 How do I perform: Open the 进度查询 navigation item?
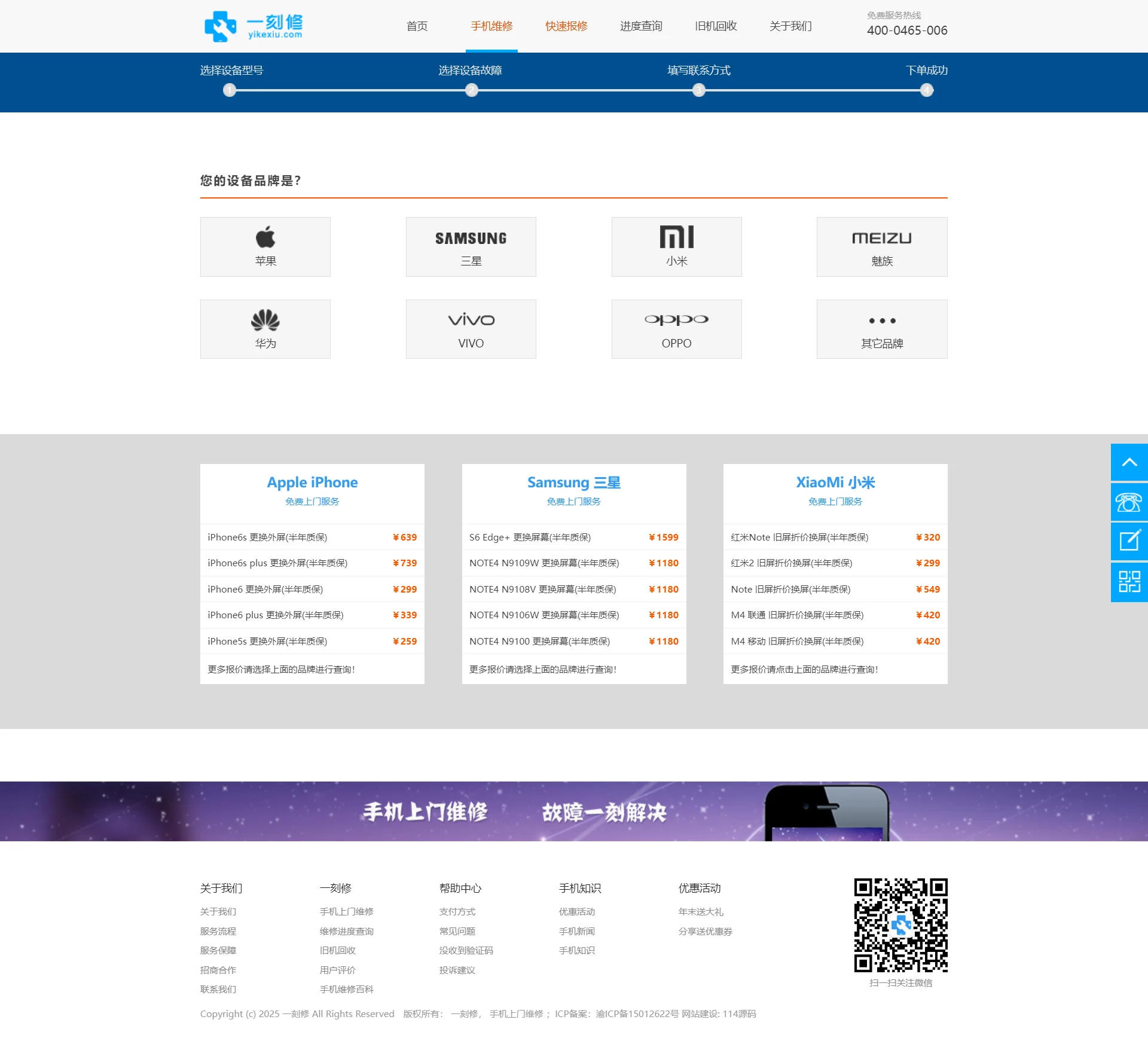click(x=640, y=26)
